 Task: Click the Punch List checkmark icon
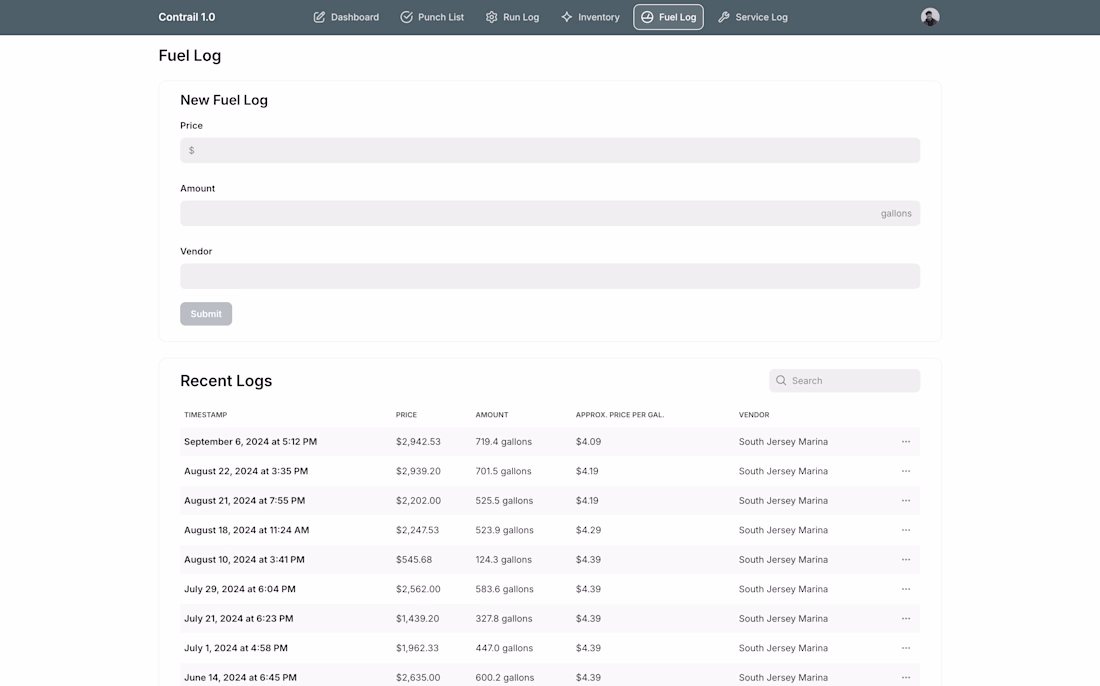pyautogui.click(x=406, y=17)
